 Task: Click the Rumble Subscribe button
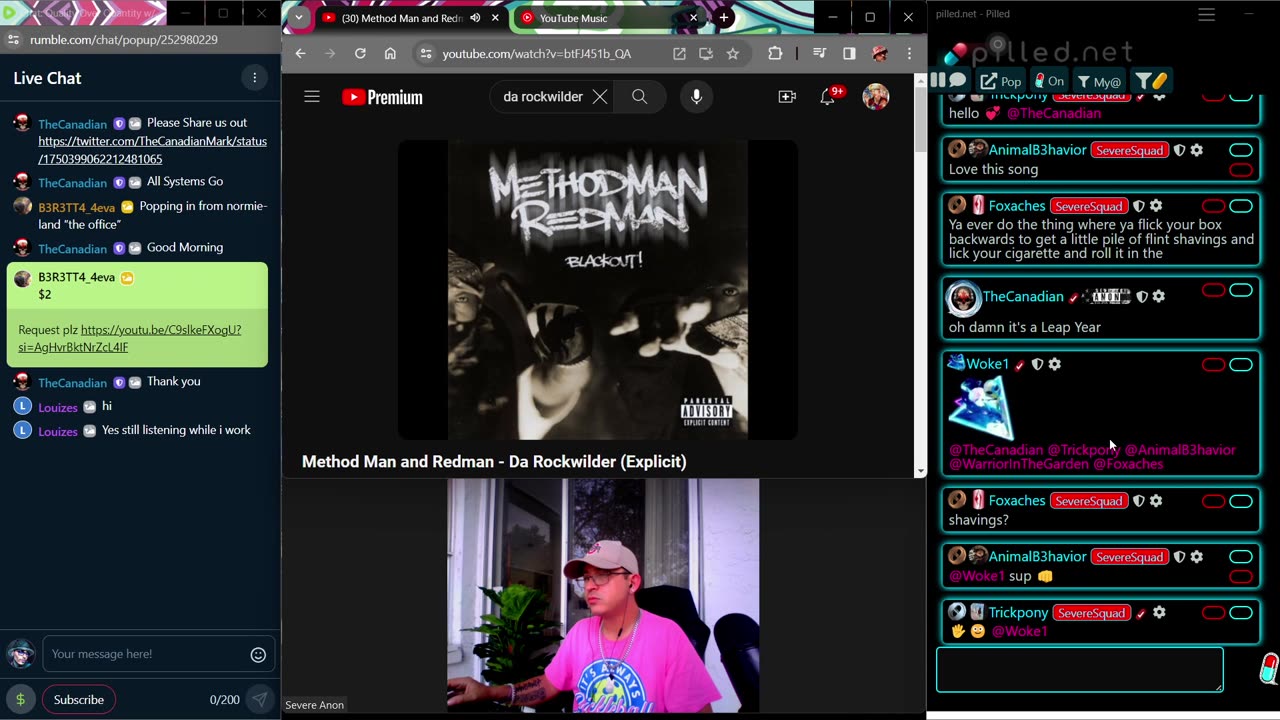tap(78, 699)
